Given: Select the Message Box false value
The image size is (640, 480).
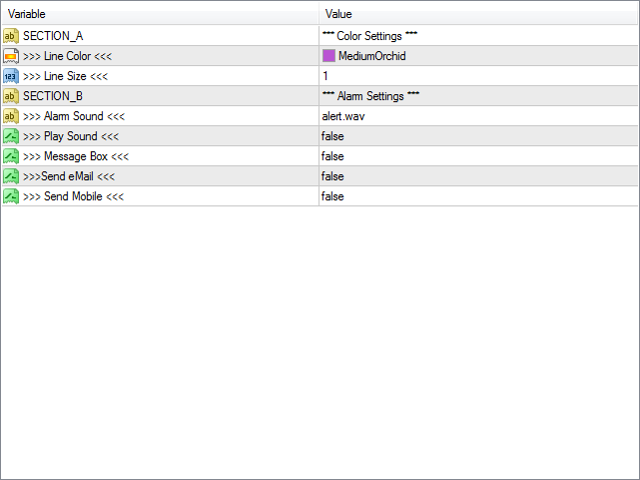Looking at the screenshot, I should 333,156.
